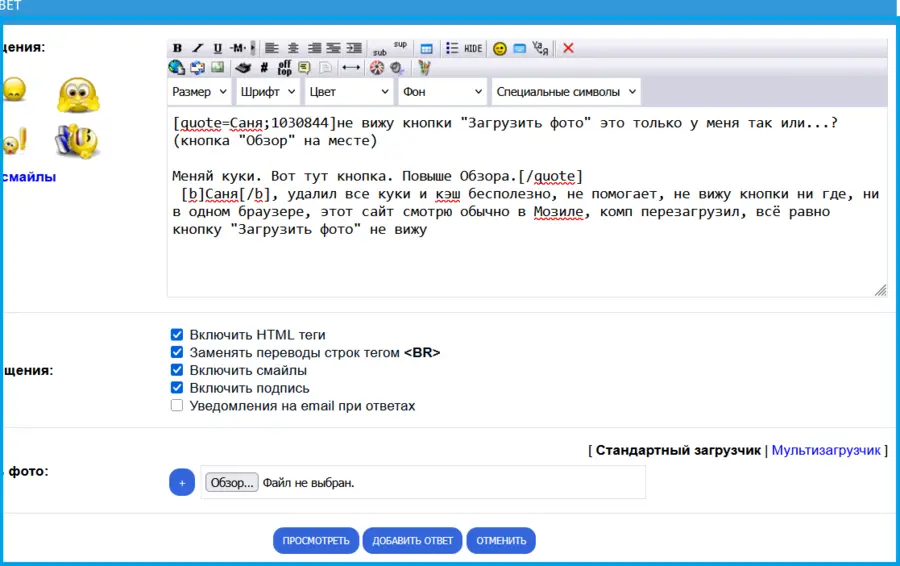The height and width of the screenshot is (566, 900).
Task: Click the red X clear formatting icon
Action: click(568, 48)
